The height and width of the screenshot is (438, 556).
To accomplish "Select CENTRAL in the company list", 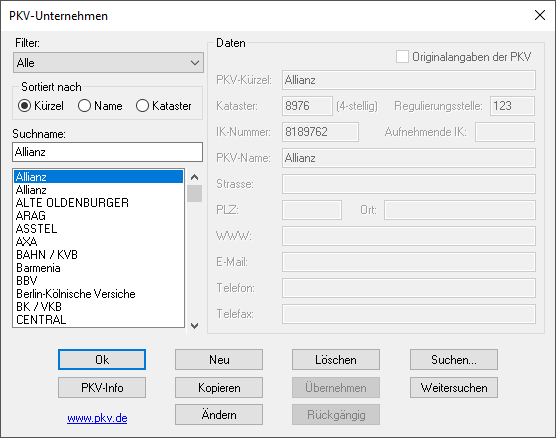I will pos(99,320).
